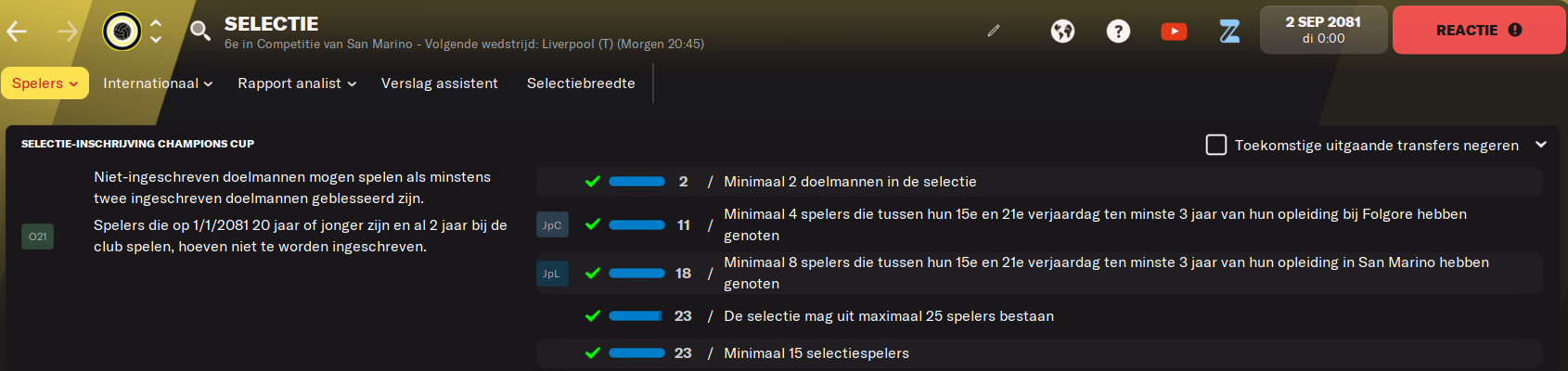The height and width of the screenshot is (371, 1568).
Task: Open the Internationaal dropdown menu
Action: tap(158, 83)
